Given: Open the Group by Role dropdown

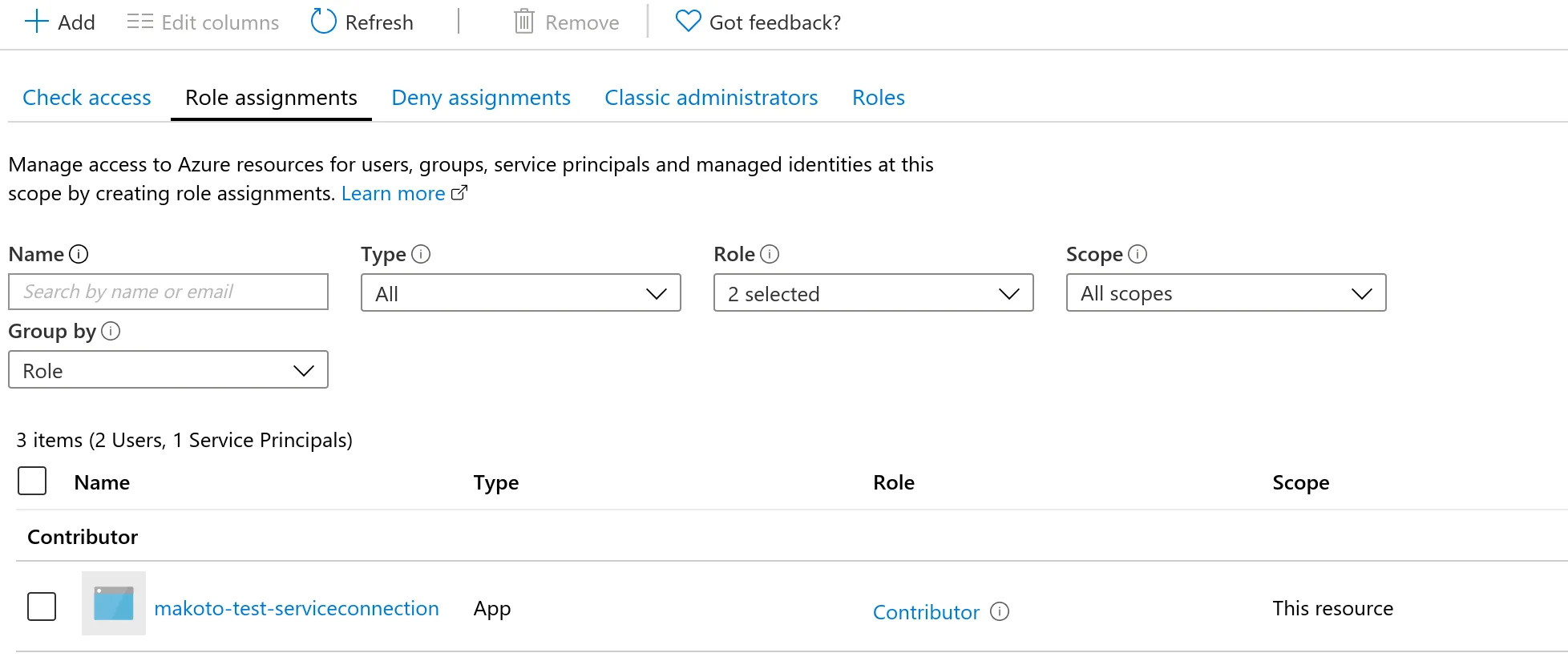Looking at the screenshot, I should pyautogui.click(x=168, y=370).
